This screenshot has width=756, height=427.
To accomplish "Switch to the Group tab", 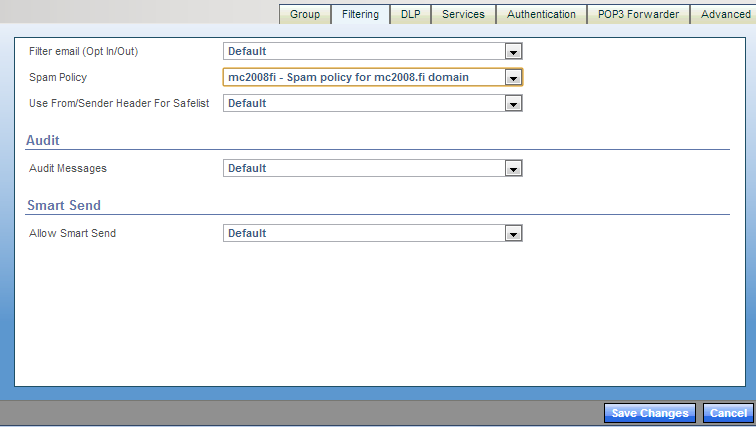I will click(x=305, y=14).
